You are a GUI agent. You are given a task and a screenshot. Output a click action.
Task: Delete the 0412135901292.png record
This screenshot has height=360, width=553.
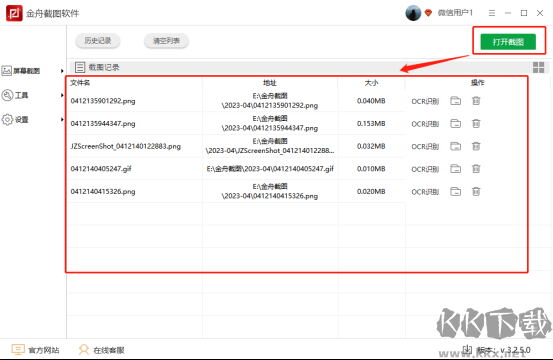[476, 101]
